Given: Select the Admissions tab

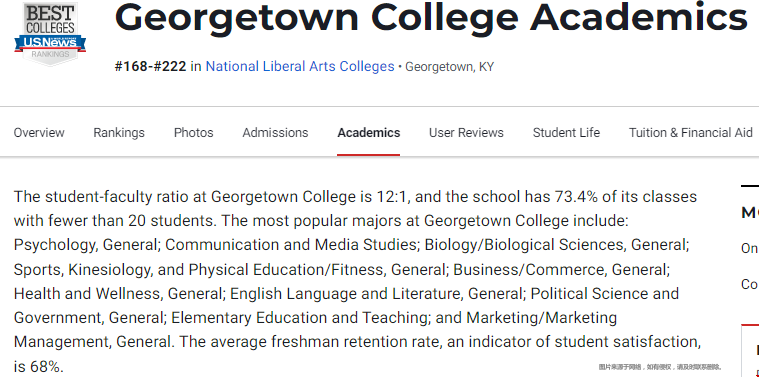Looking at the screenshot, I should [275, 133].
